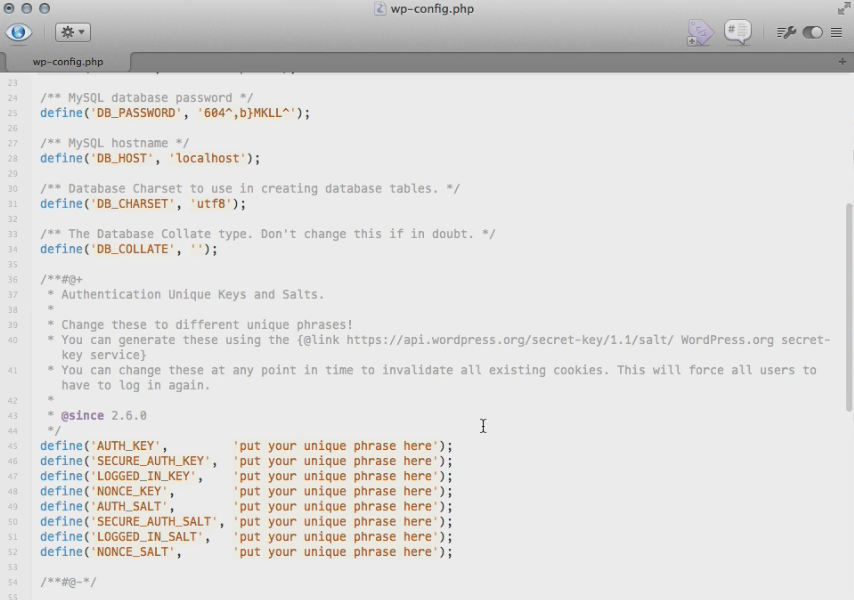Click the unique phrase string on the AUTH_KEY line
Screen dimensions: 854x600
(336, 446)
